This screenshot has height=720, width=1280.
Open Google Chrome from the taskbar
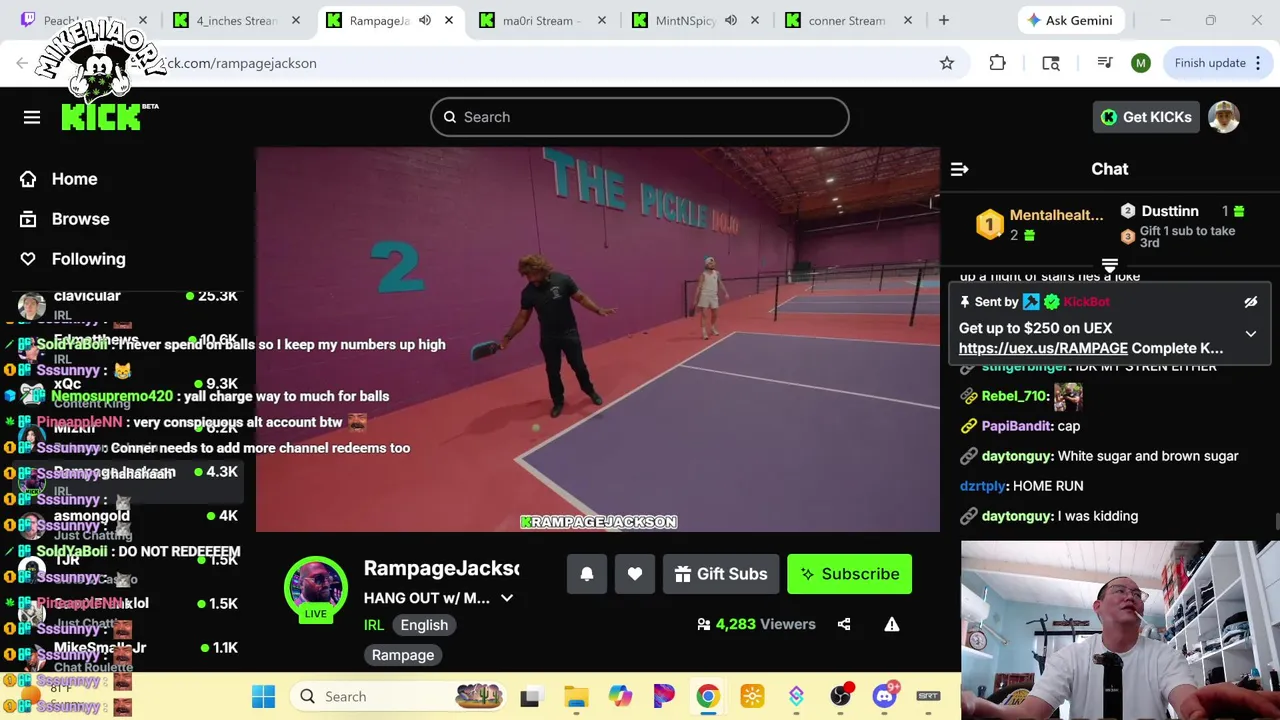708,697
